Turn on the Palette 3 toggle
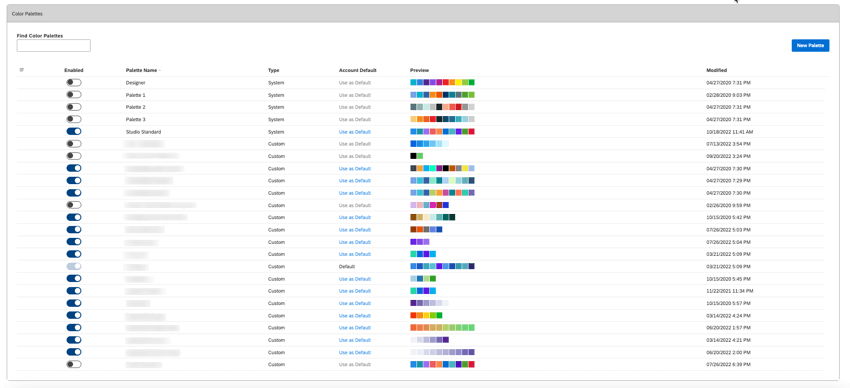The width and height of the screenshot is (850, 388). point(74,119)
